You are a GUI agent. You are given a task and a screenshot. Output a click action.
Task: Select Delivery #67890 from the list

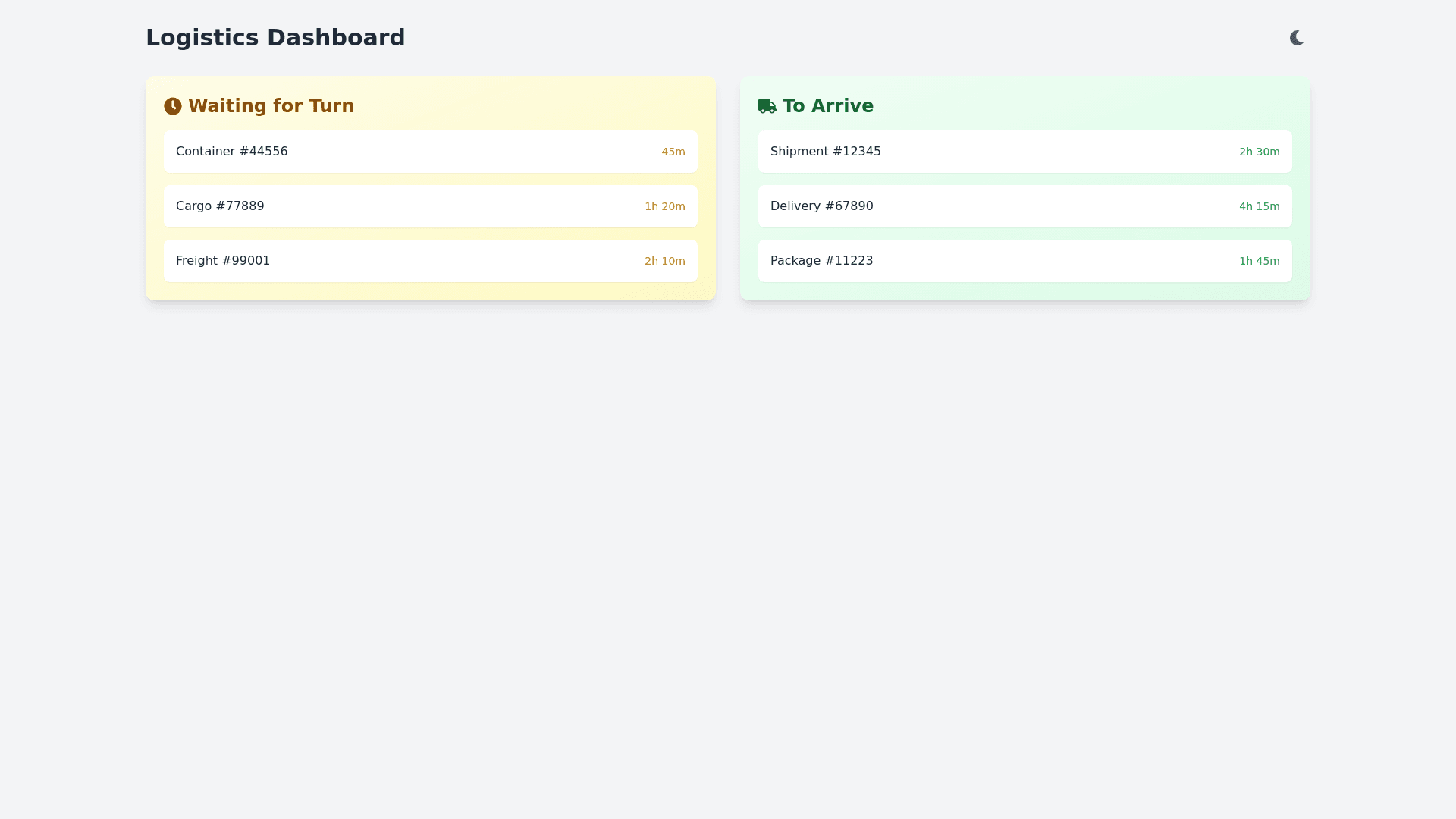point(1025,206)
